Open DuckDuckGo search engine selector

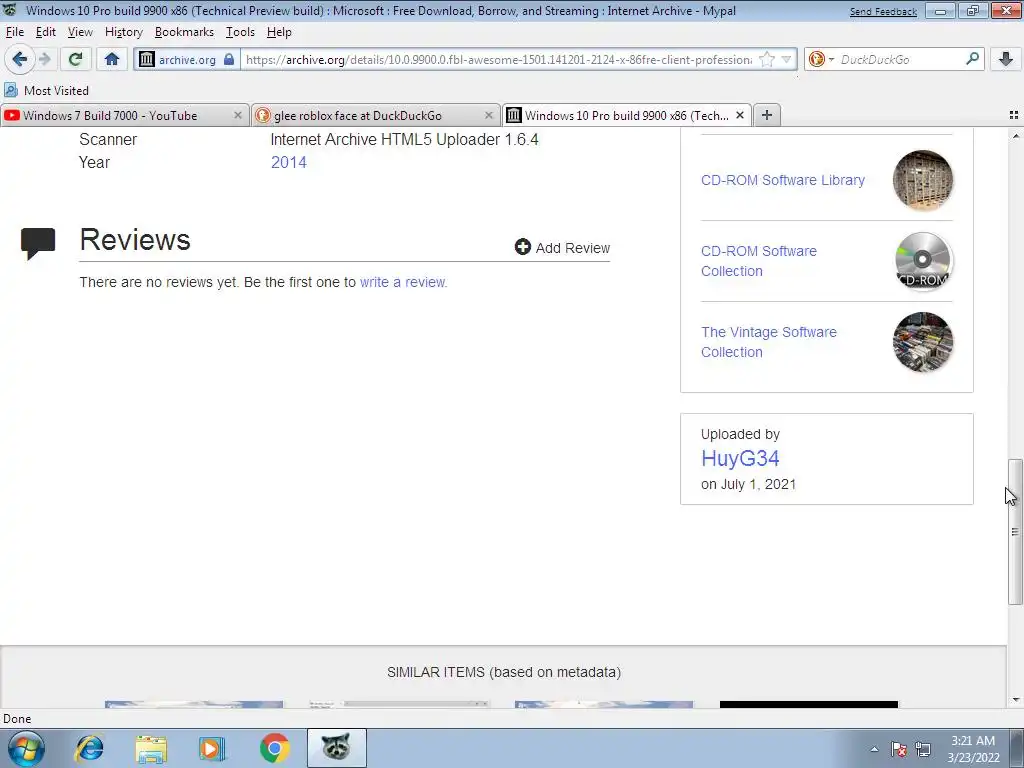[821, 59]
